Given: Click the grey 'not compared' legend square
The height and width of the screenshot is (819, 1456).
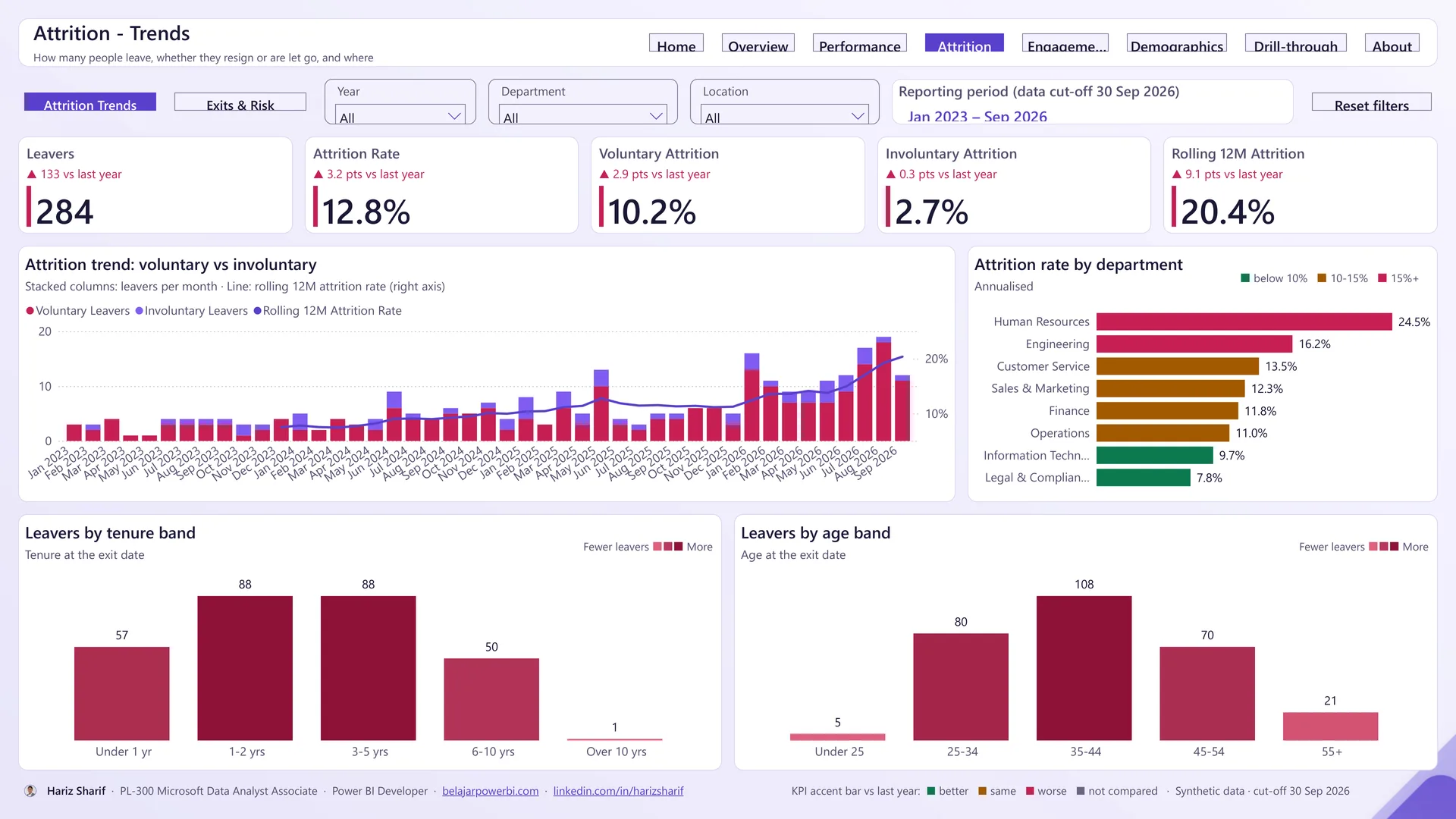Looking at the screenshot, I should pos(1081,791).
